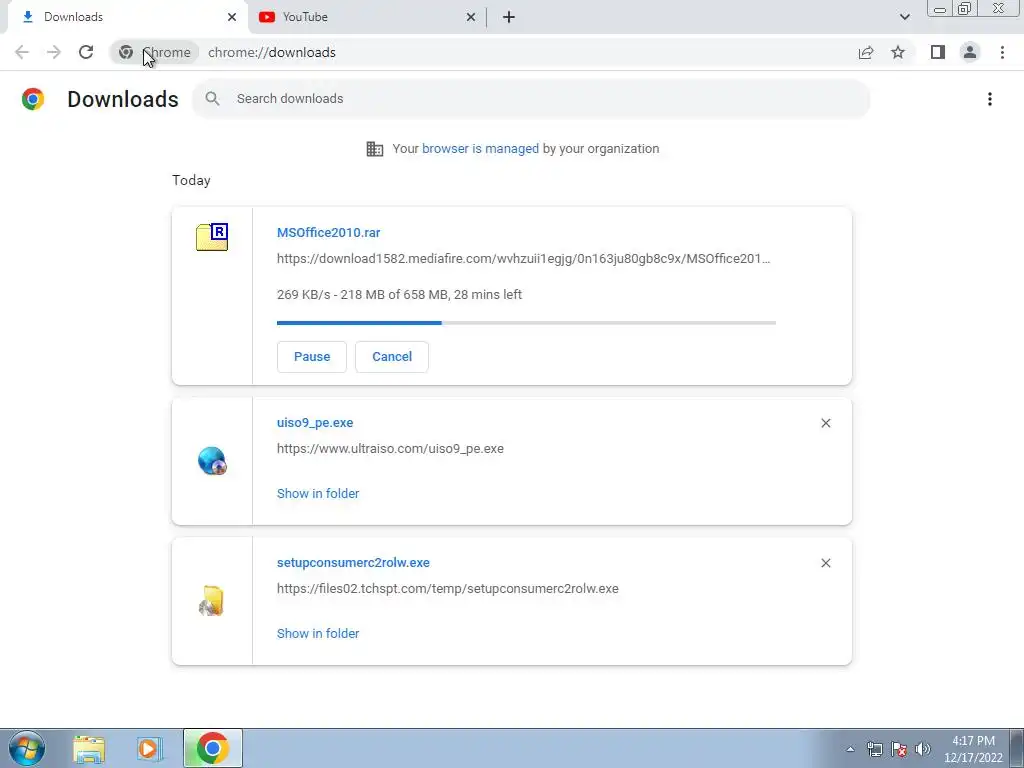Click the address bar URL chrome://downloads
The height and width of the screenshot is (768, 1024).
coord(272,52)
